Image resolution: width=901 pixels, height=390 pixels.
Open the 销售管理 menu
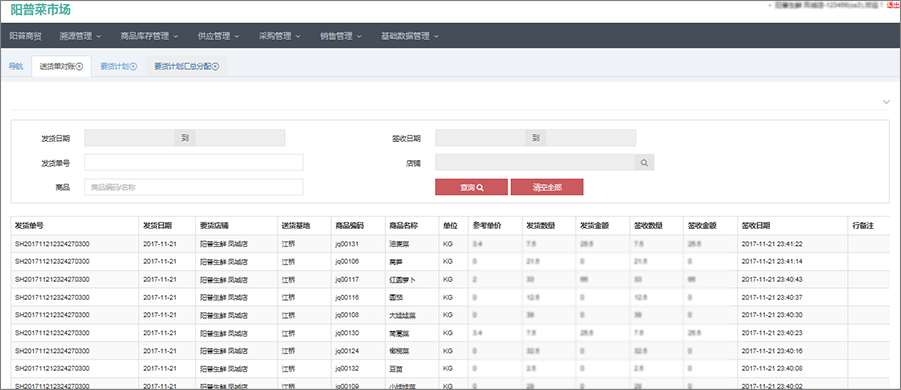(x=341, y=36)
